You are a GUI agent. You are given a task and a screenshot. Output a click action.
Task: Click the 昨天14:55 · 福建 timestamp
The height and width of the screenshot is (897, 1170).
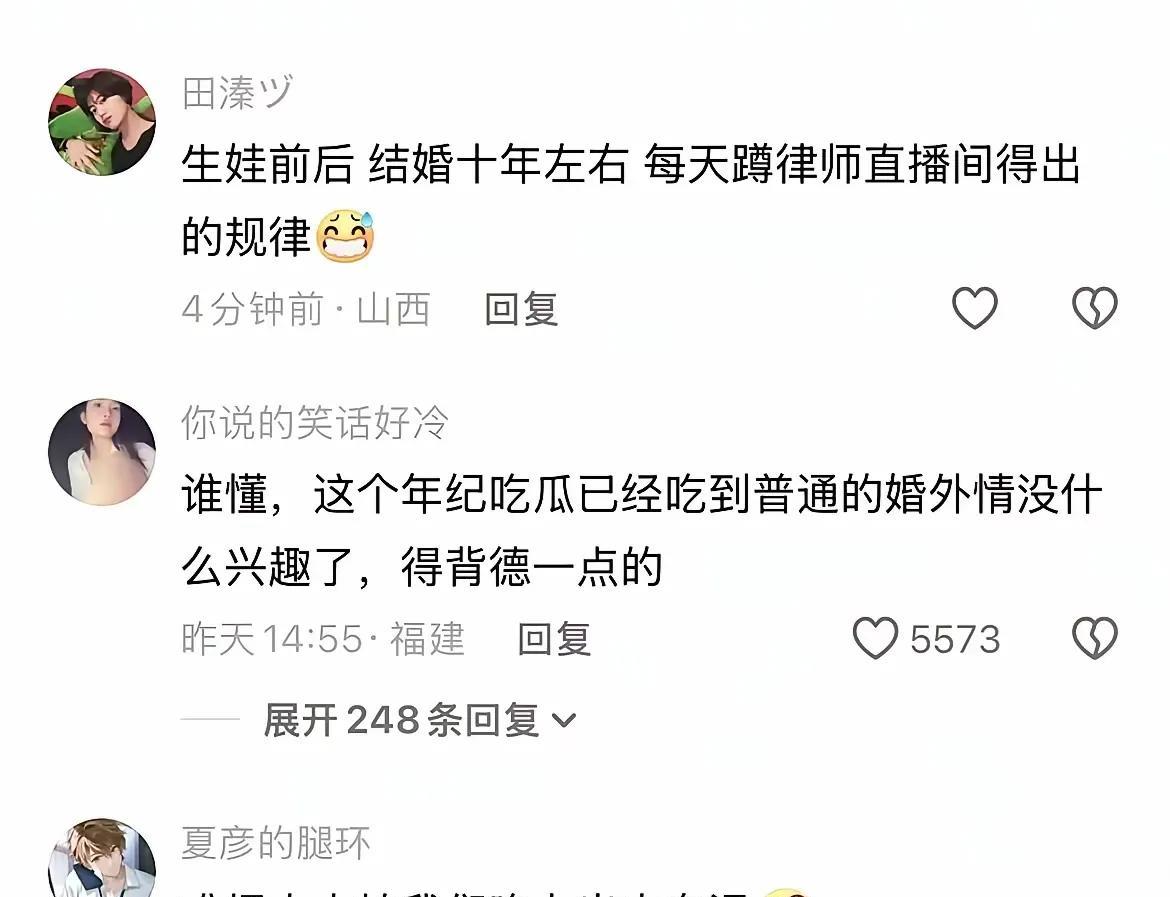(323, 640)
